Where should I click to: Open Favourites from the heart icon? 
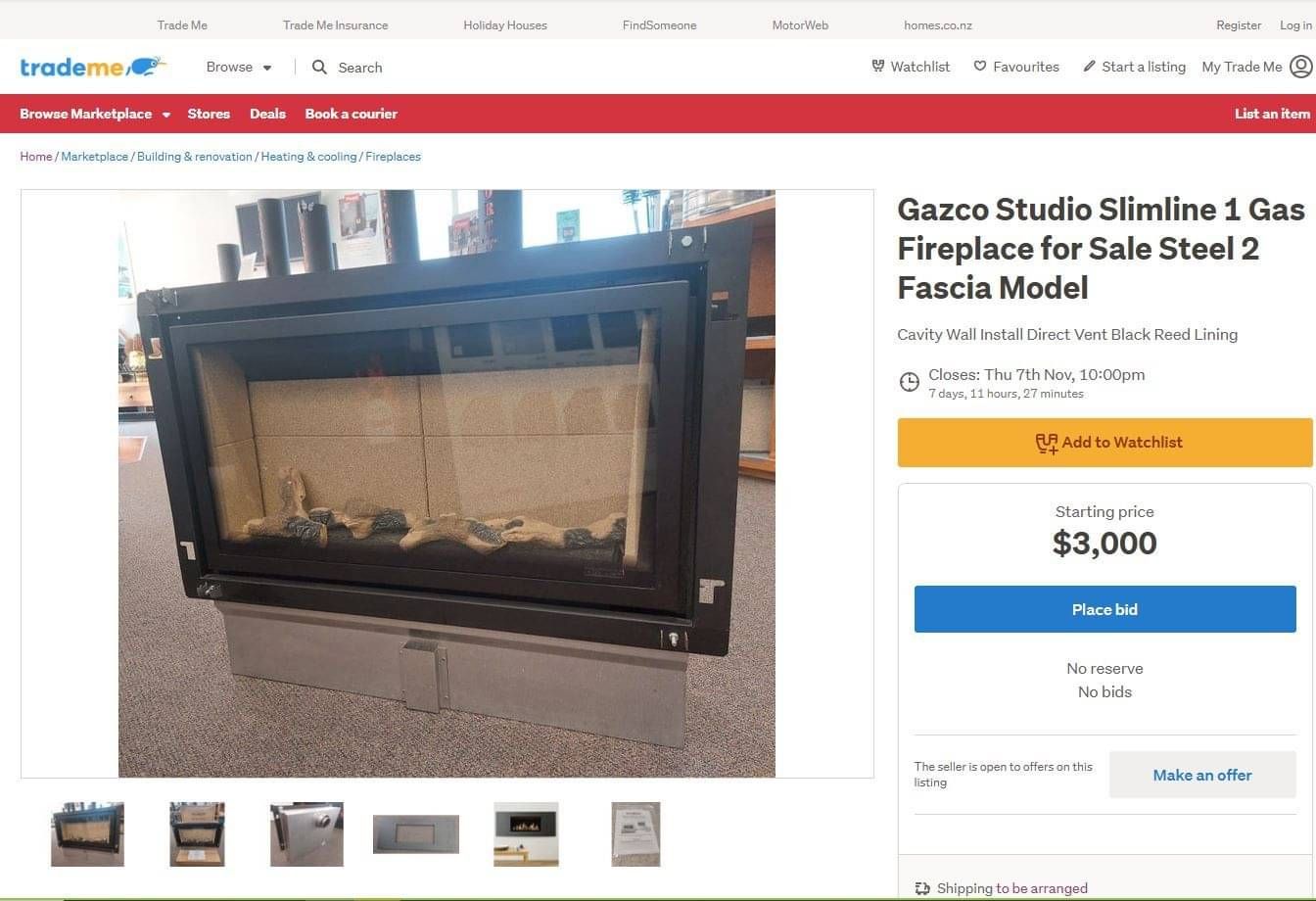[x=980, y=67]
